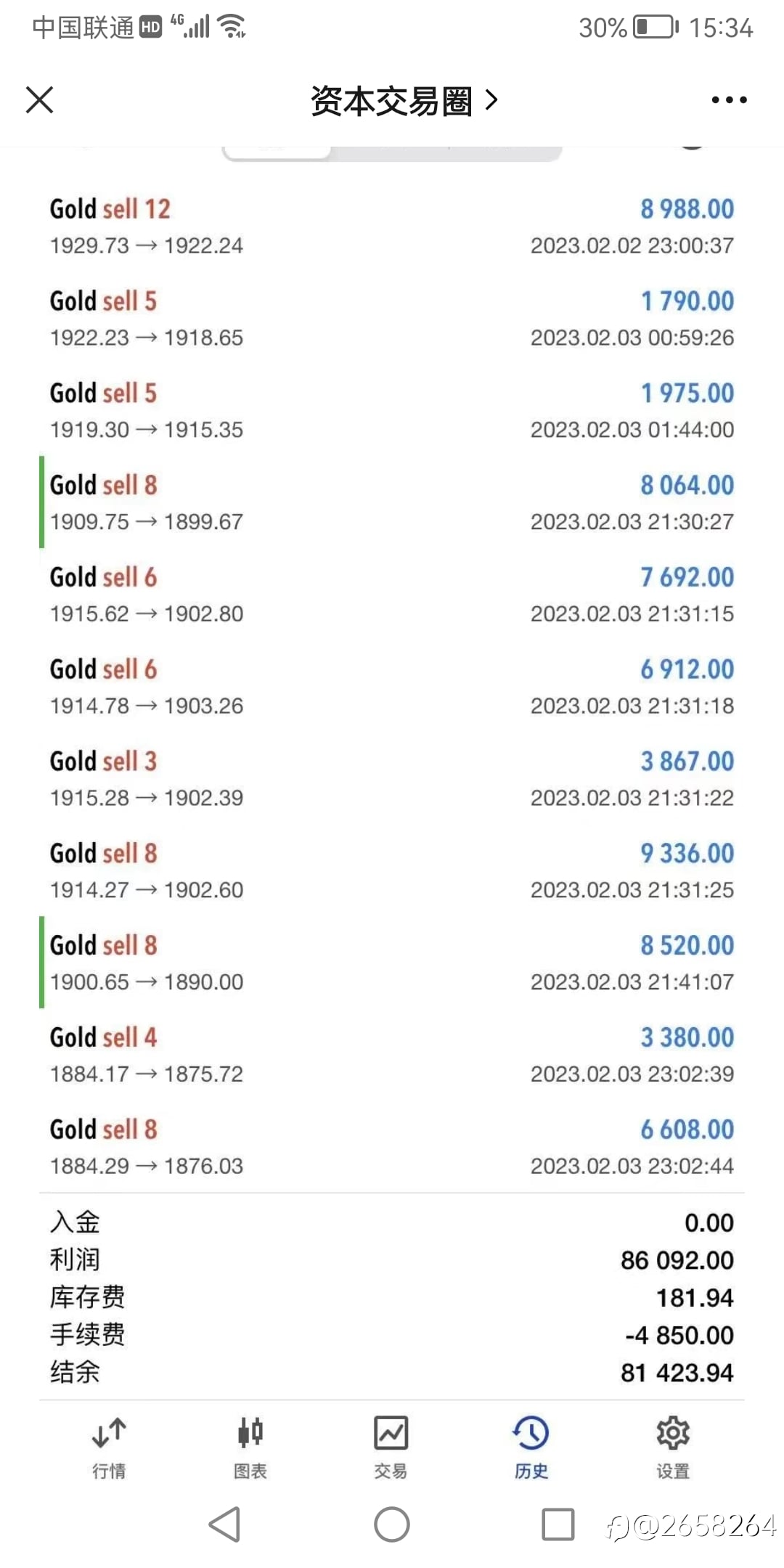Viewport: 784px width, 1568px height.
Task: Tap the 结余 balance summary row
Action: (392, 1372)
